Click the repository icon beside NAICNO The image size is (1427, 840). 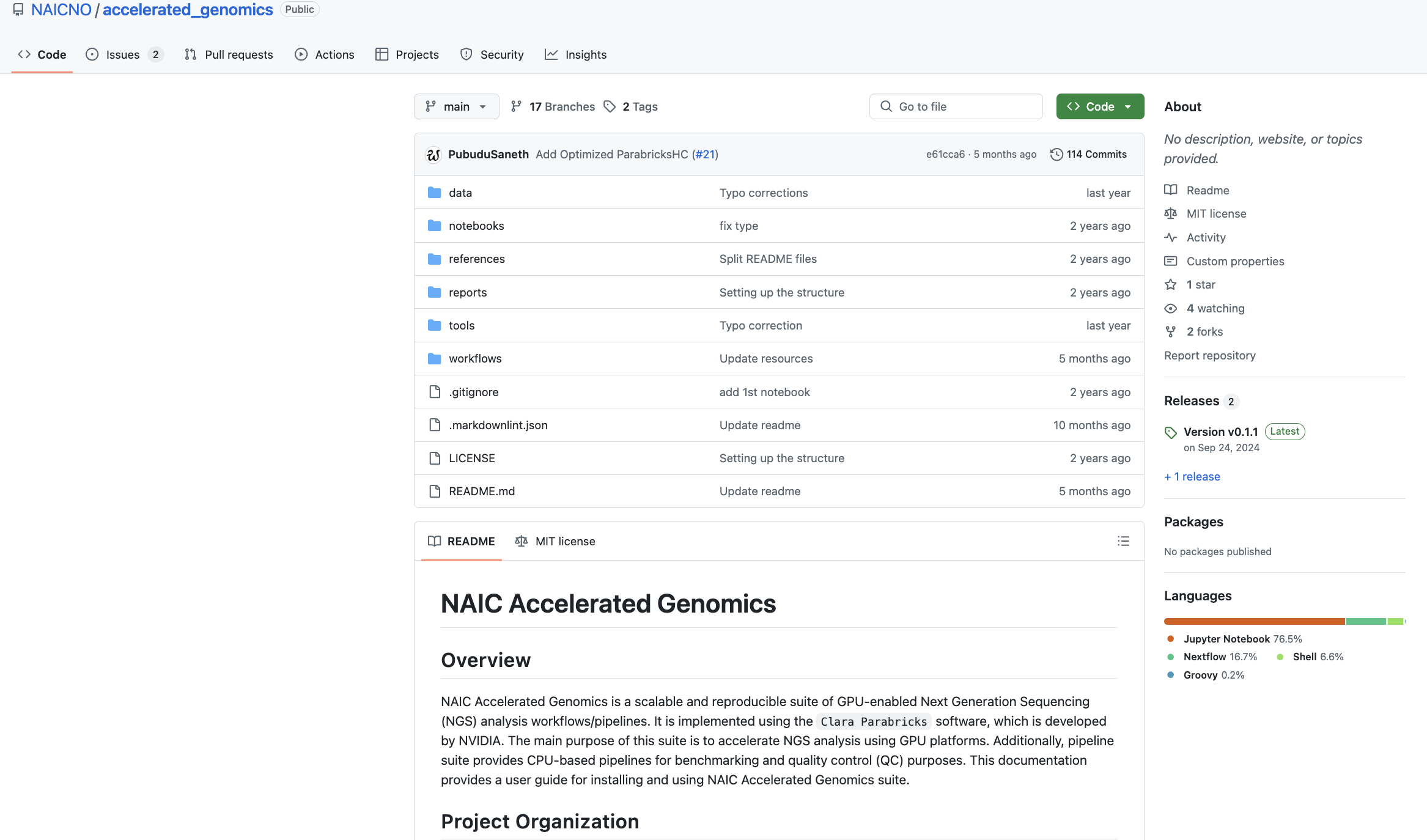(18, 10)
